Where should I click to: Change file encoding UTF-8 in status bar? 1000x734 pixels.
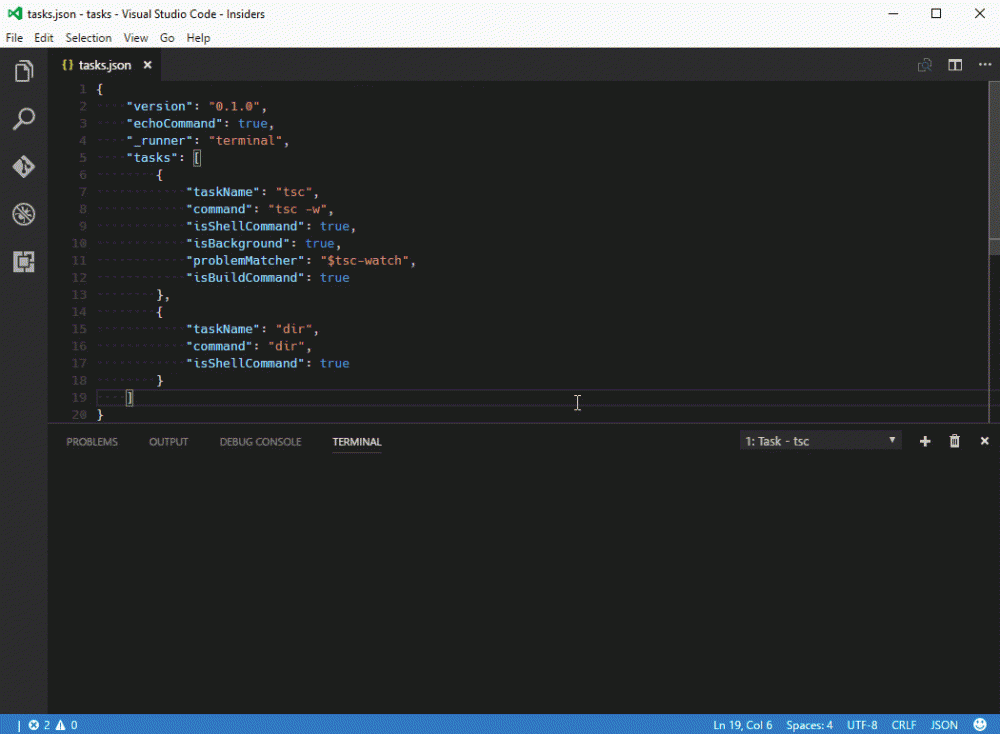(861, 725)
